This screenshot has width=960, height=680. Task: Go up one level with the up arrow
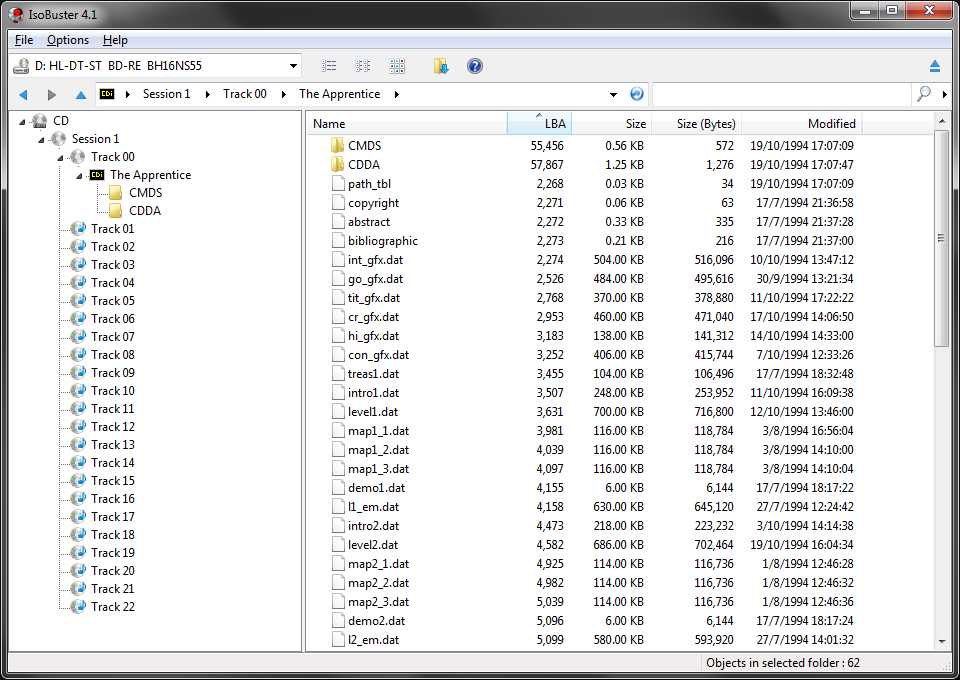81,94
